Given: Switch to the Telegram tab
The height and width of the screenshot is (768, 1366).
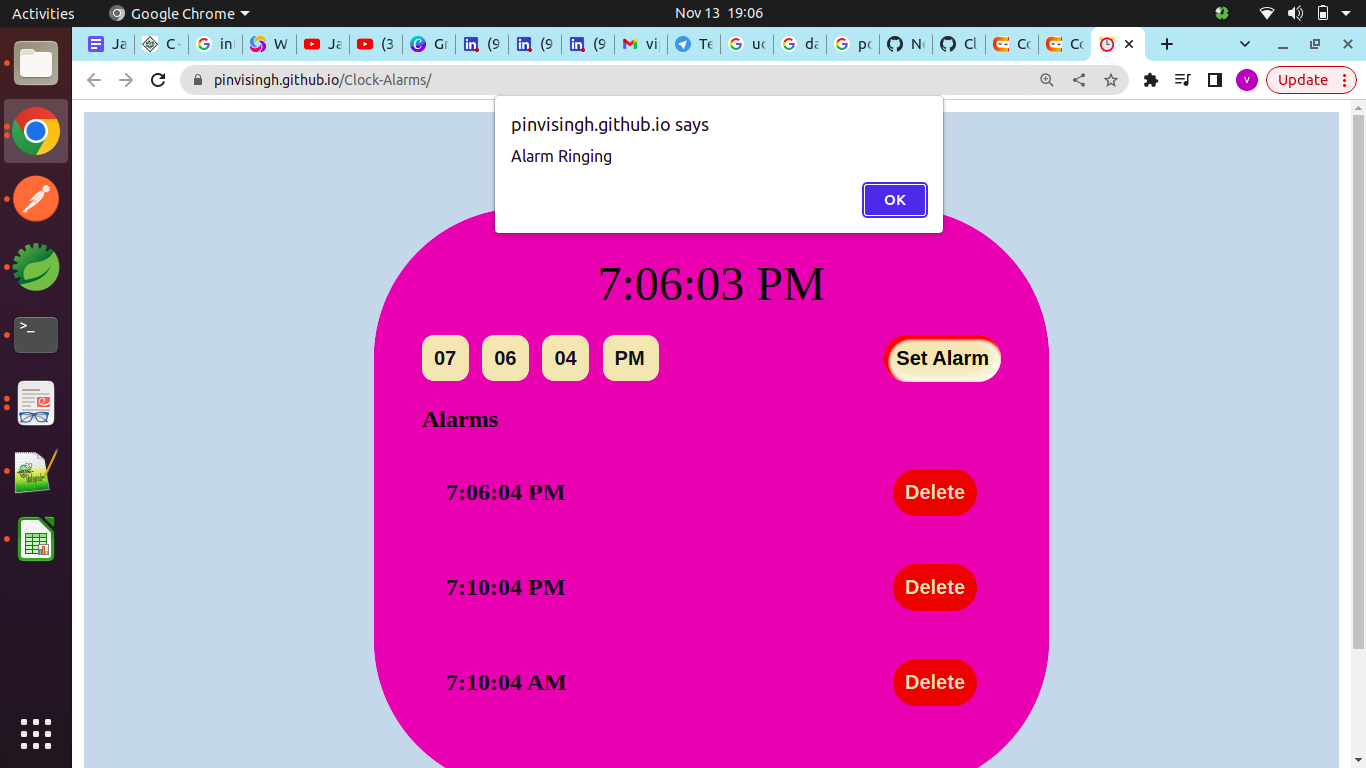Looking at the screenshot, I should click(694, 44).
